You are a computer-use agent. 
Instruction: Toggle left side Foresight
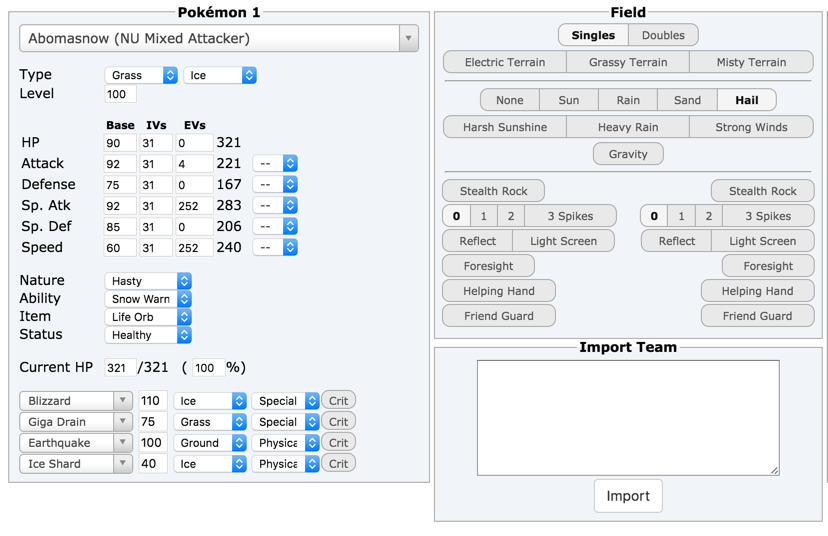(488, 266)
